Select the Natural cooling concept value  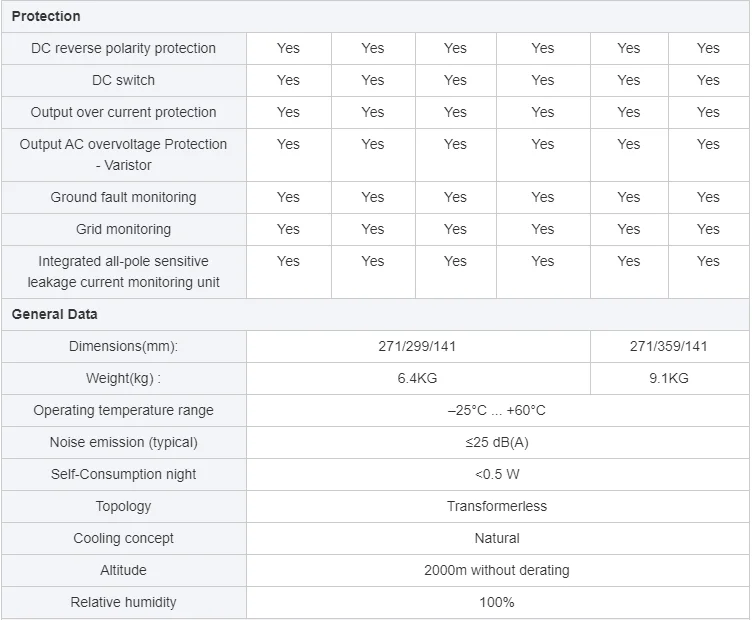coord(496,538)
